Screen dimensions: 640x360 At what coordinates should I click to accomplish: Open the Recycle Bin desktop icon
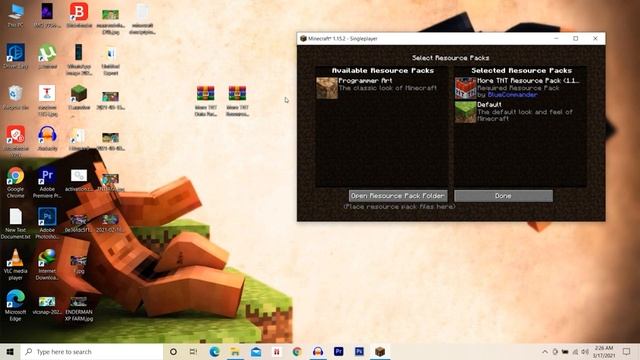coord(16,97)
